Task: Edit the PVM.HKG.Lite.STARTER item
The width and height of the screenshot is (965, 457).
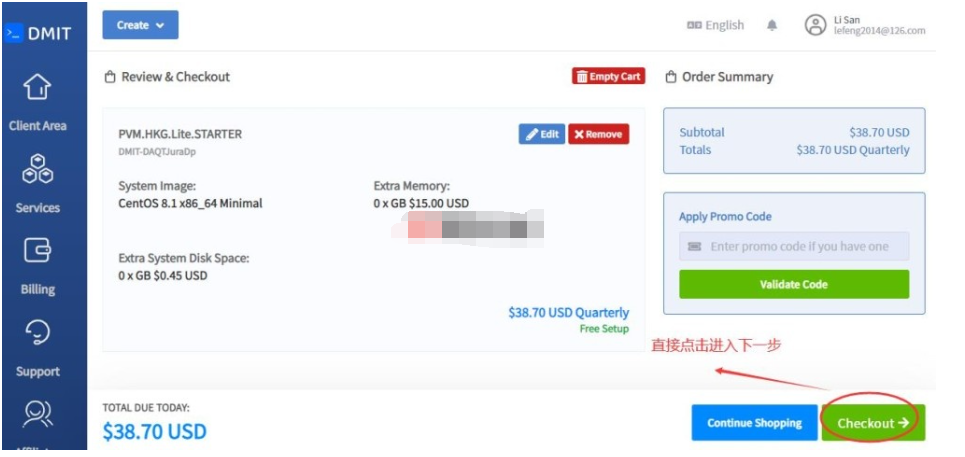Action: 541,134
